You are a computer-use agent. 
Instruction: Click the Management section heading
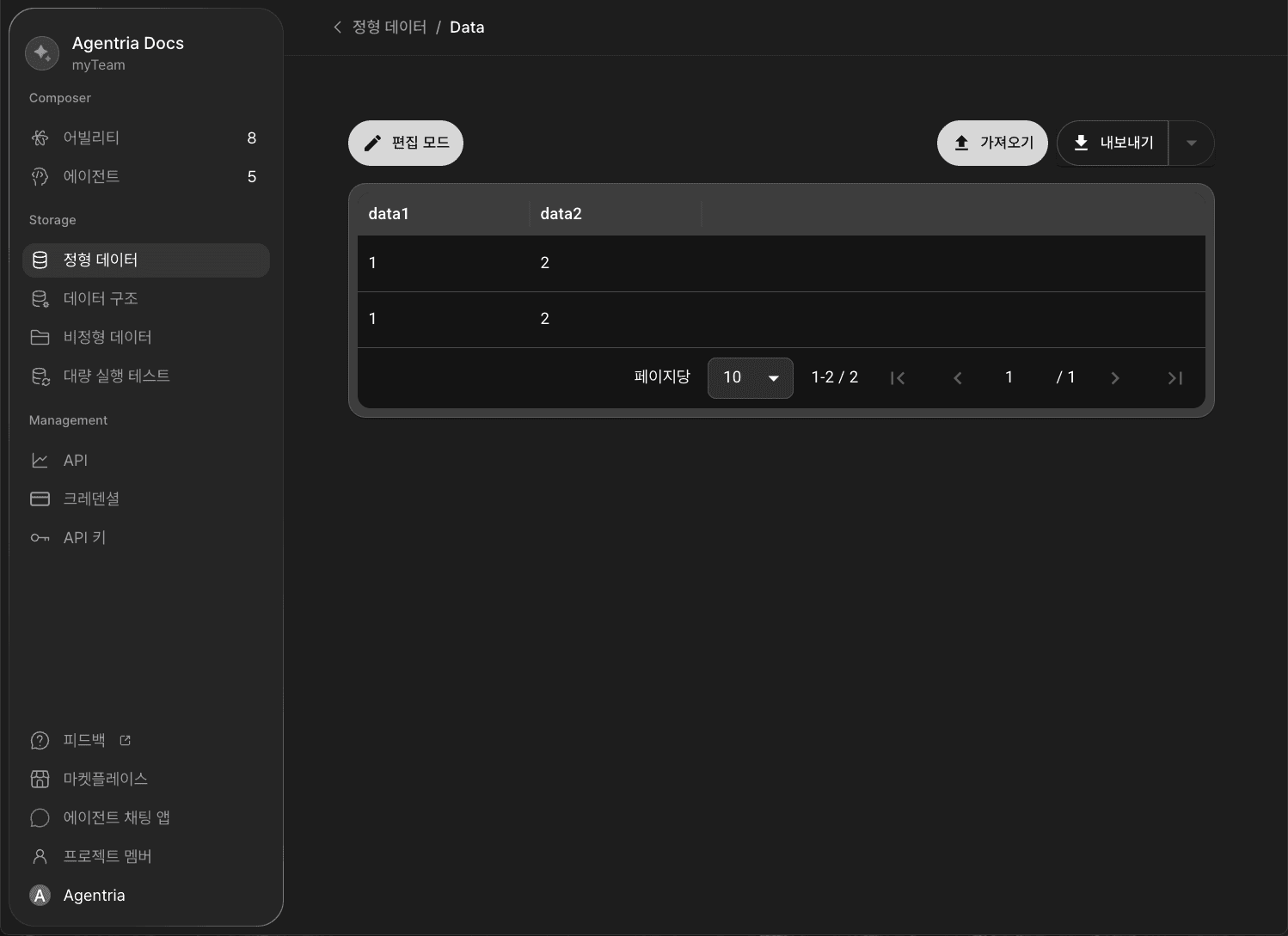click(x=68, y=420)
